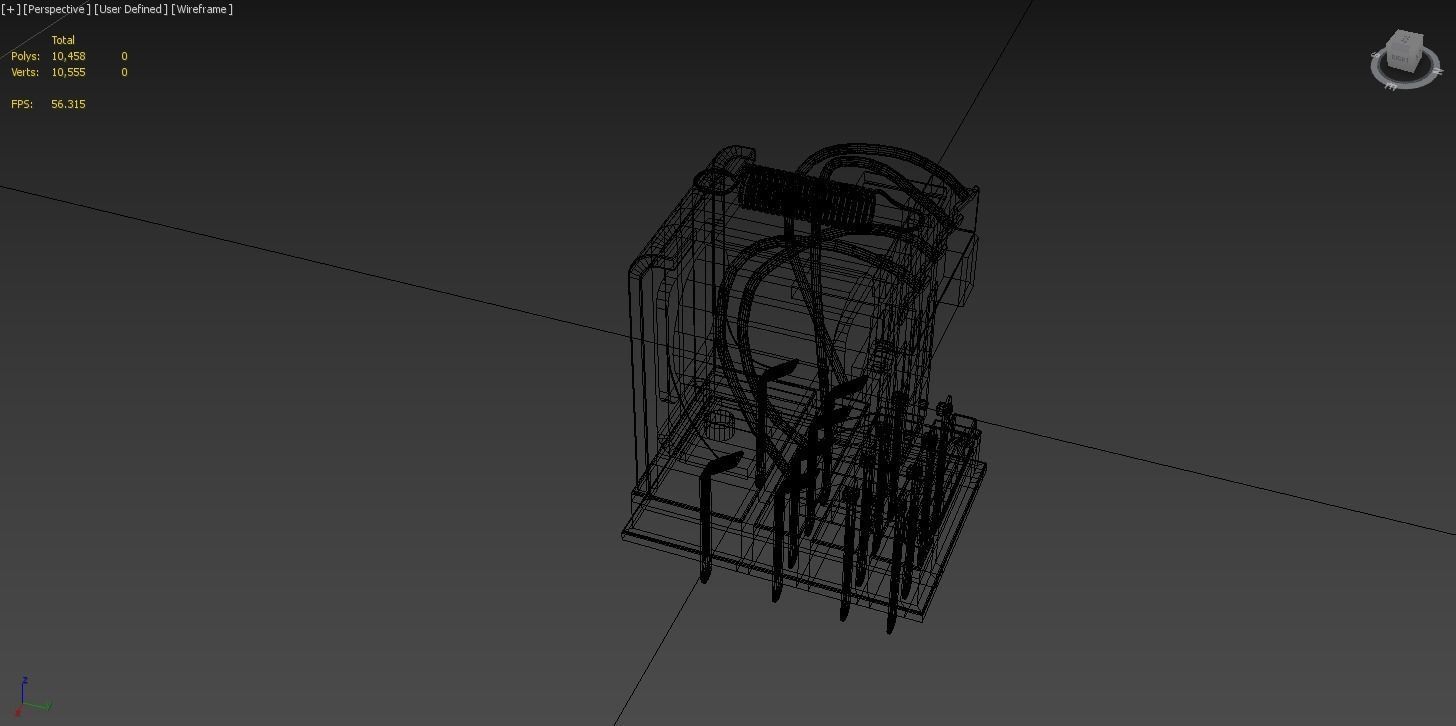Click the Polys total value 10,458

pos(69,56)
